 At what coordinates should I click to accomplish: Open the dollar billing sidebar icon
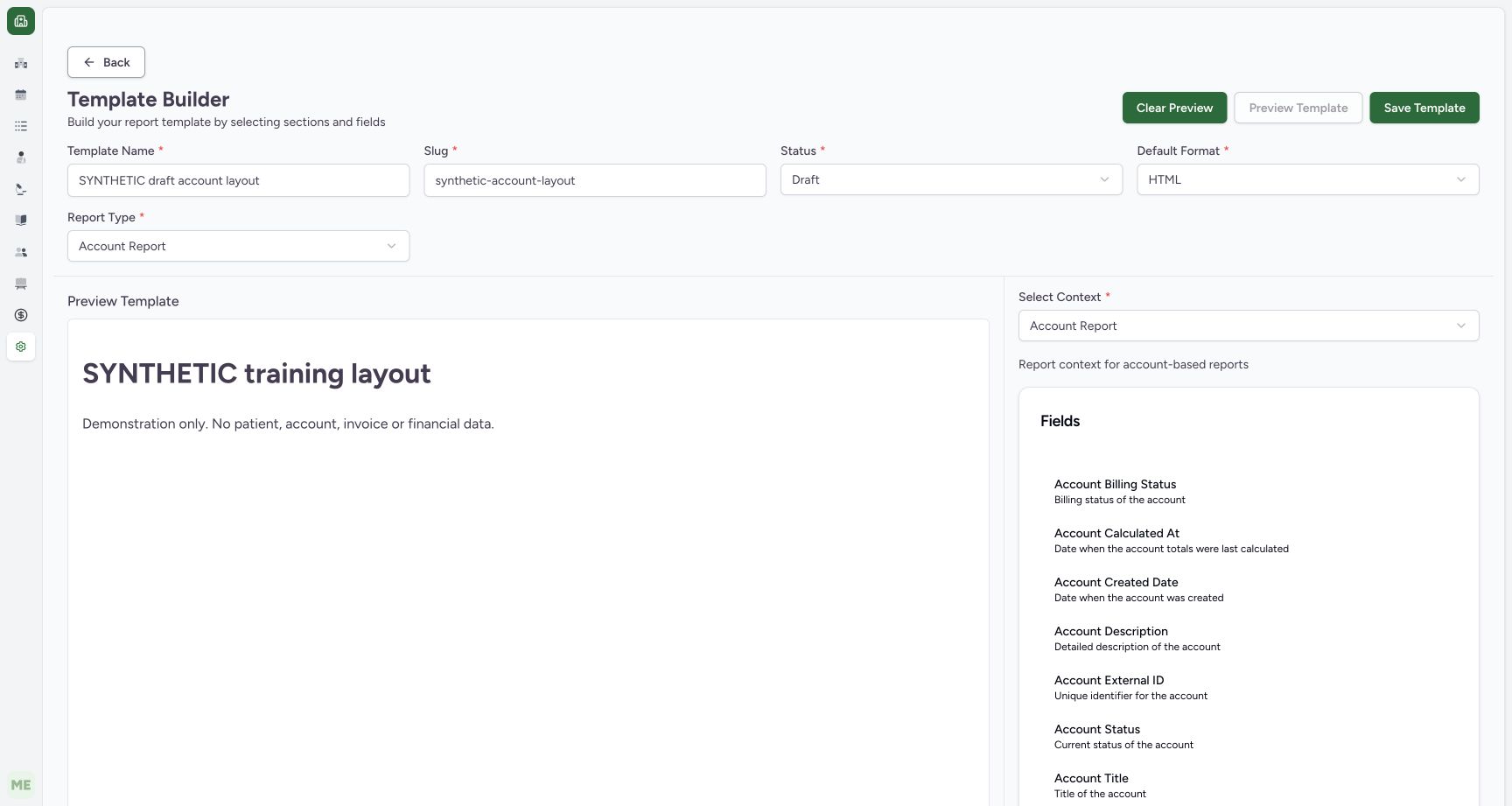pyautogui.click(x=21, y=315)
